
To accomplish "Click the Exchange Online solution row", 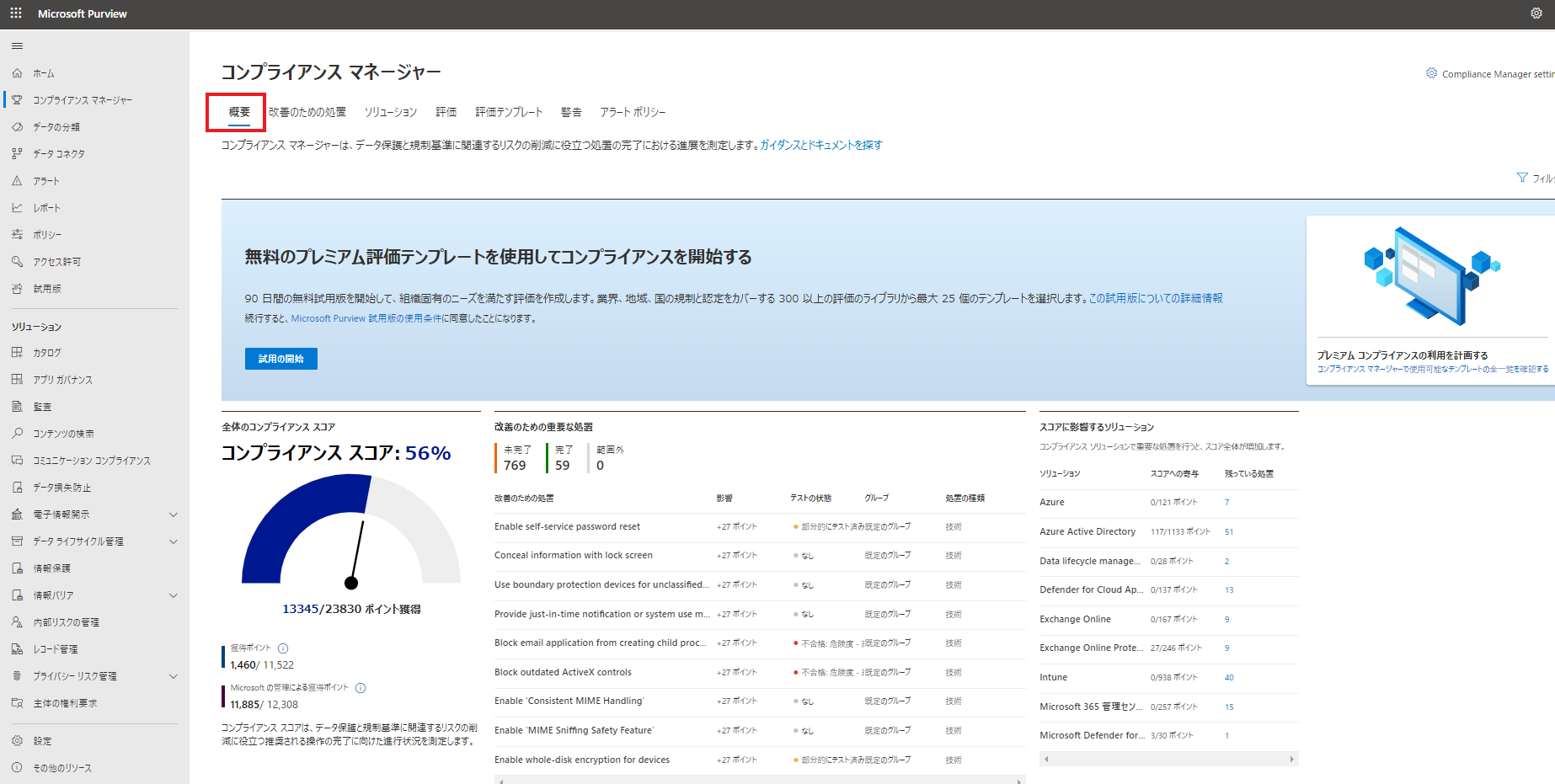I will coord(1169,620).
